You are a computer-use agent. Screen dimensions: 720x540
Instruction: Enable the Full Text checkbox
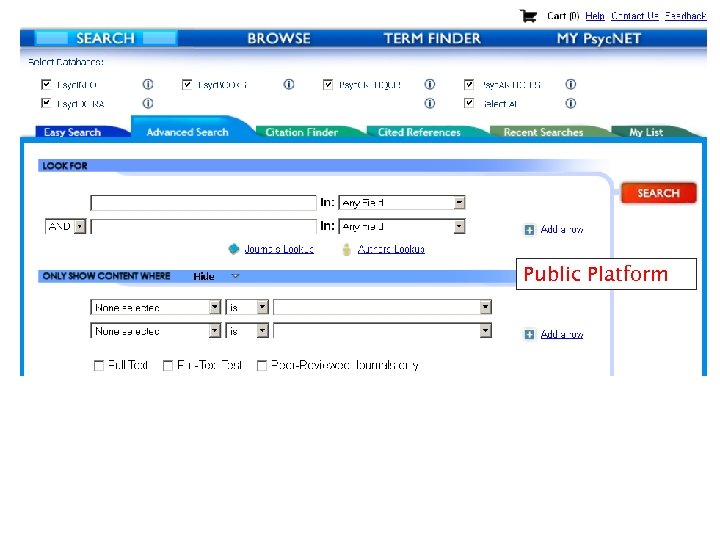[x=99, y=366]
